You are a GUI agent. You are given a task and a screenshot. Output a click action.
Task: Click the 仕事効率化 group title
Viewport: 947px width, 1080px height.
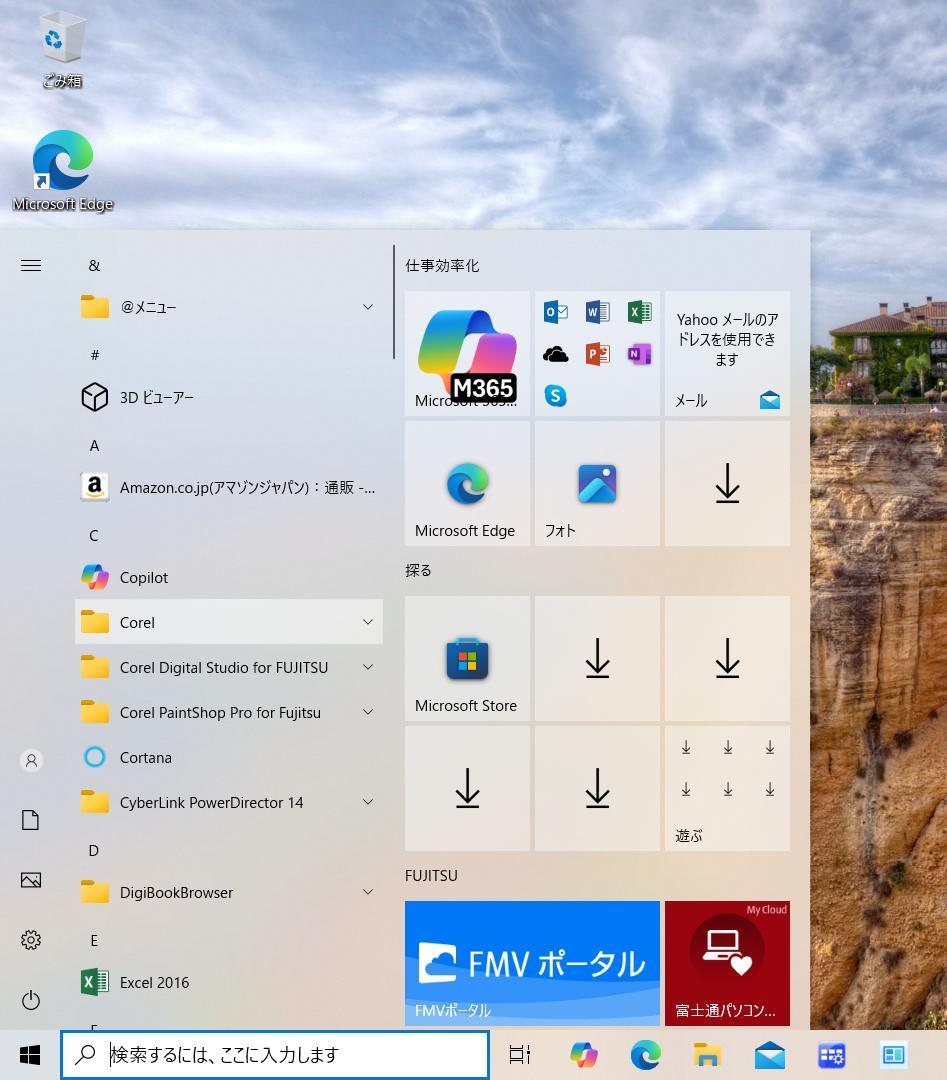click(x=442, y=266)
